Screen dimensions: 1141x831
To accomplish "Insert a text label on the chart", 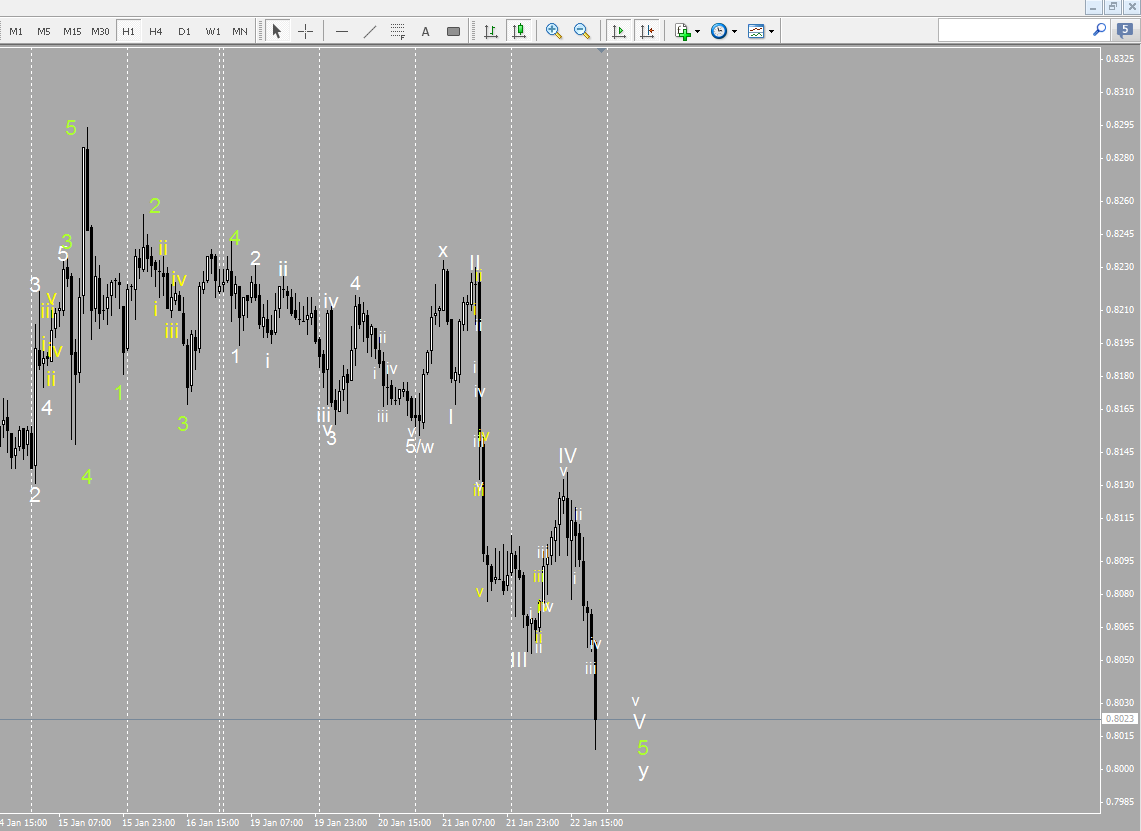I will pyautogui.click(x=452, y=31).
